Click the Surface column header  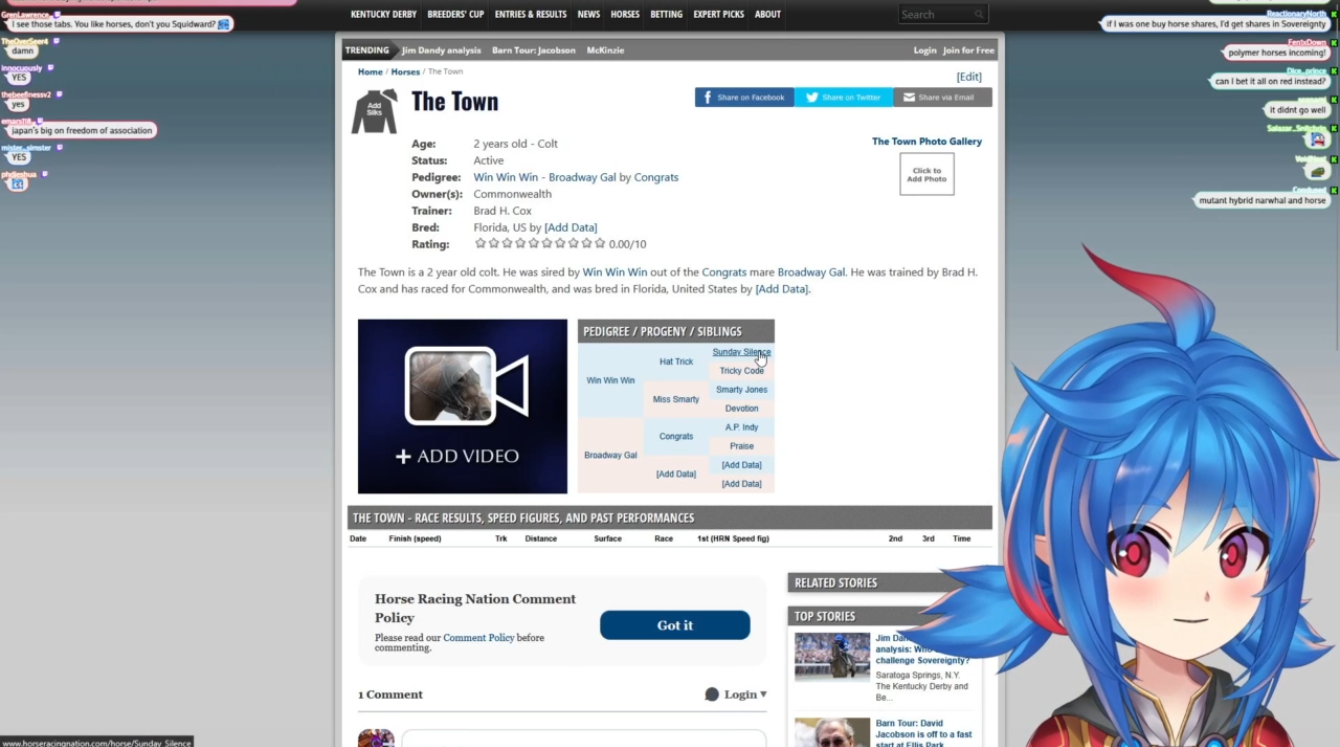pos(608,539)
